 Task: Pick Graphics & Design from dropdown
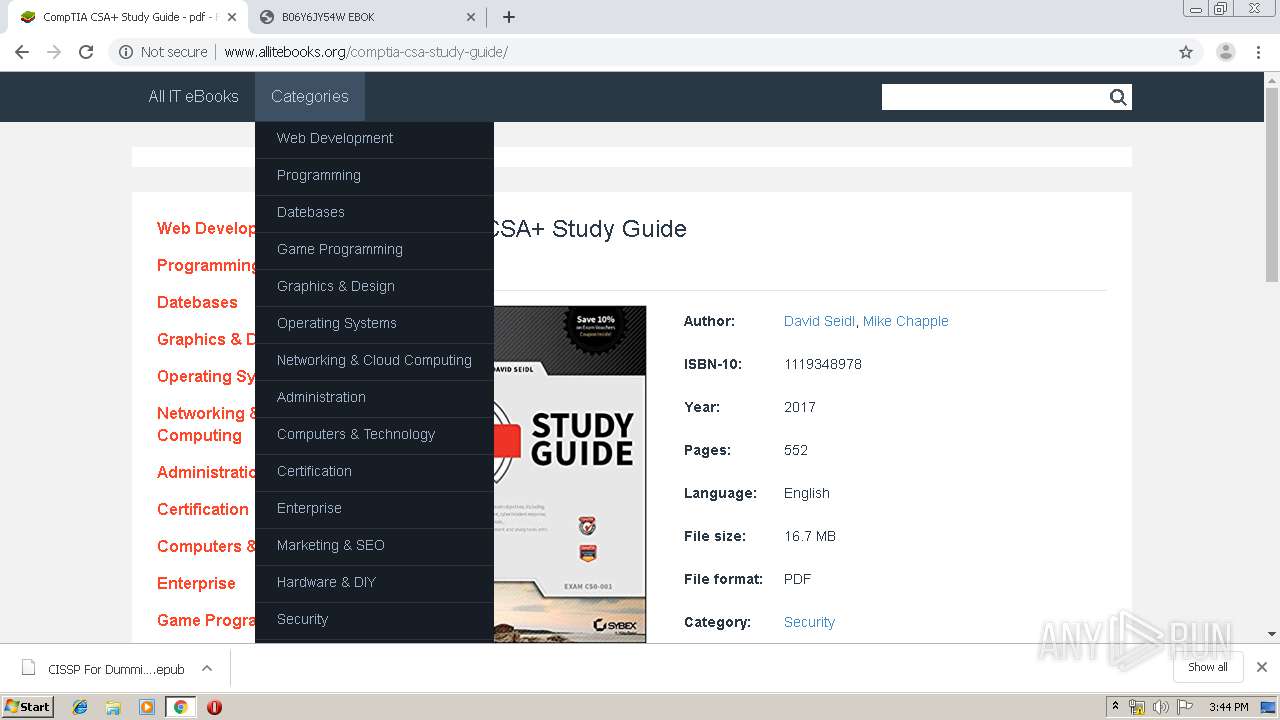(x=374, y=286)
